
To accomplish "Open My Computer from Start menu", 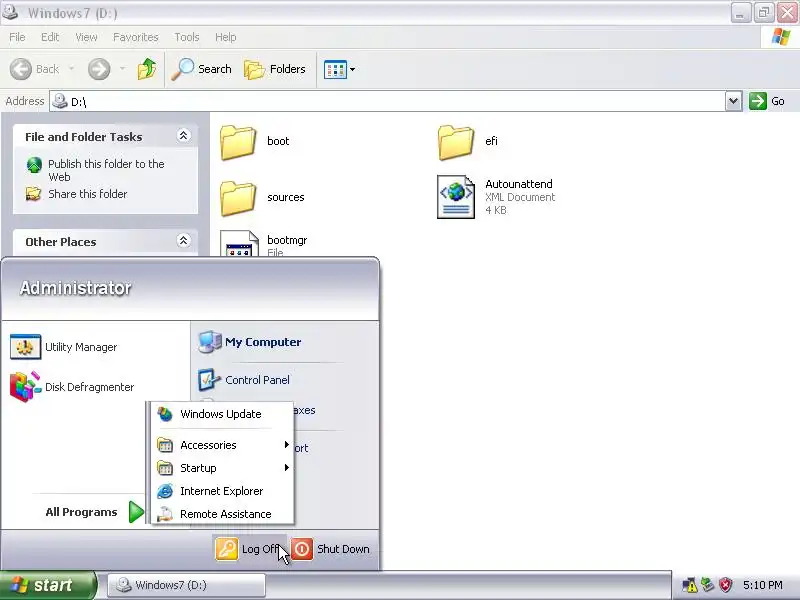I will click(x=250, y=342).
